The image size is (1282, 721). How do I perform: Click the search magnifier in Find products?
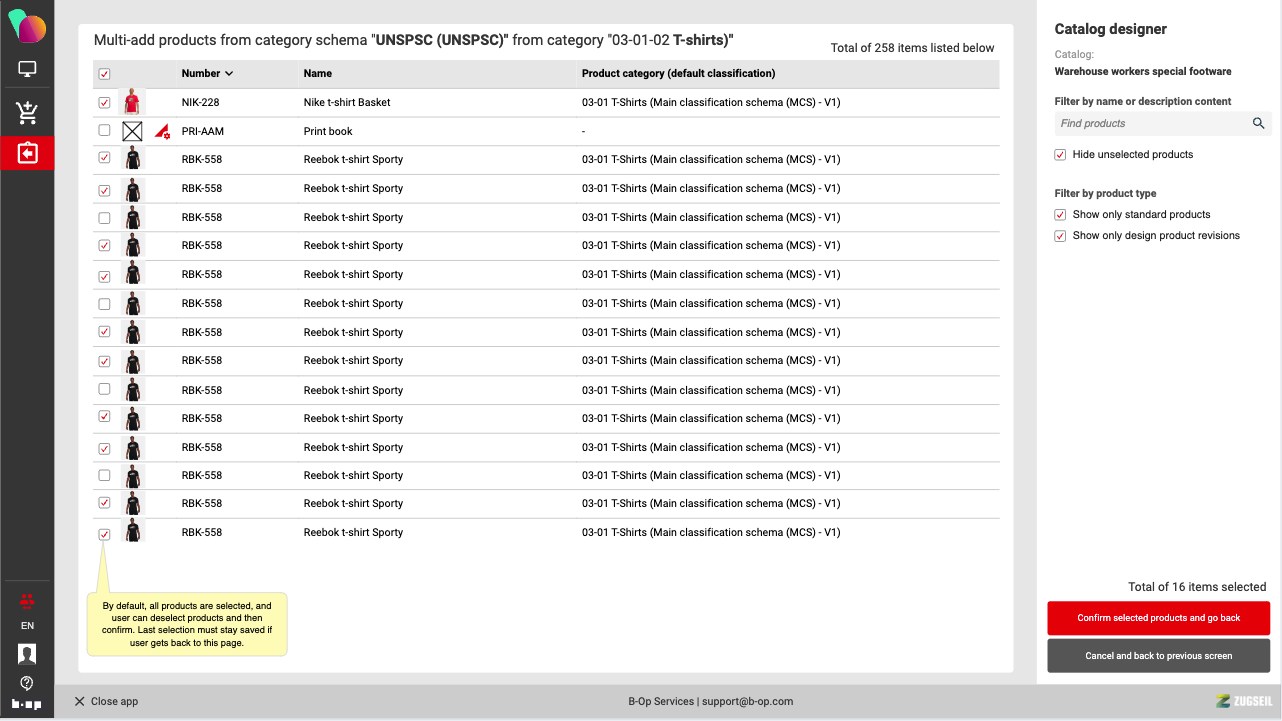(x=1259, y=123)
